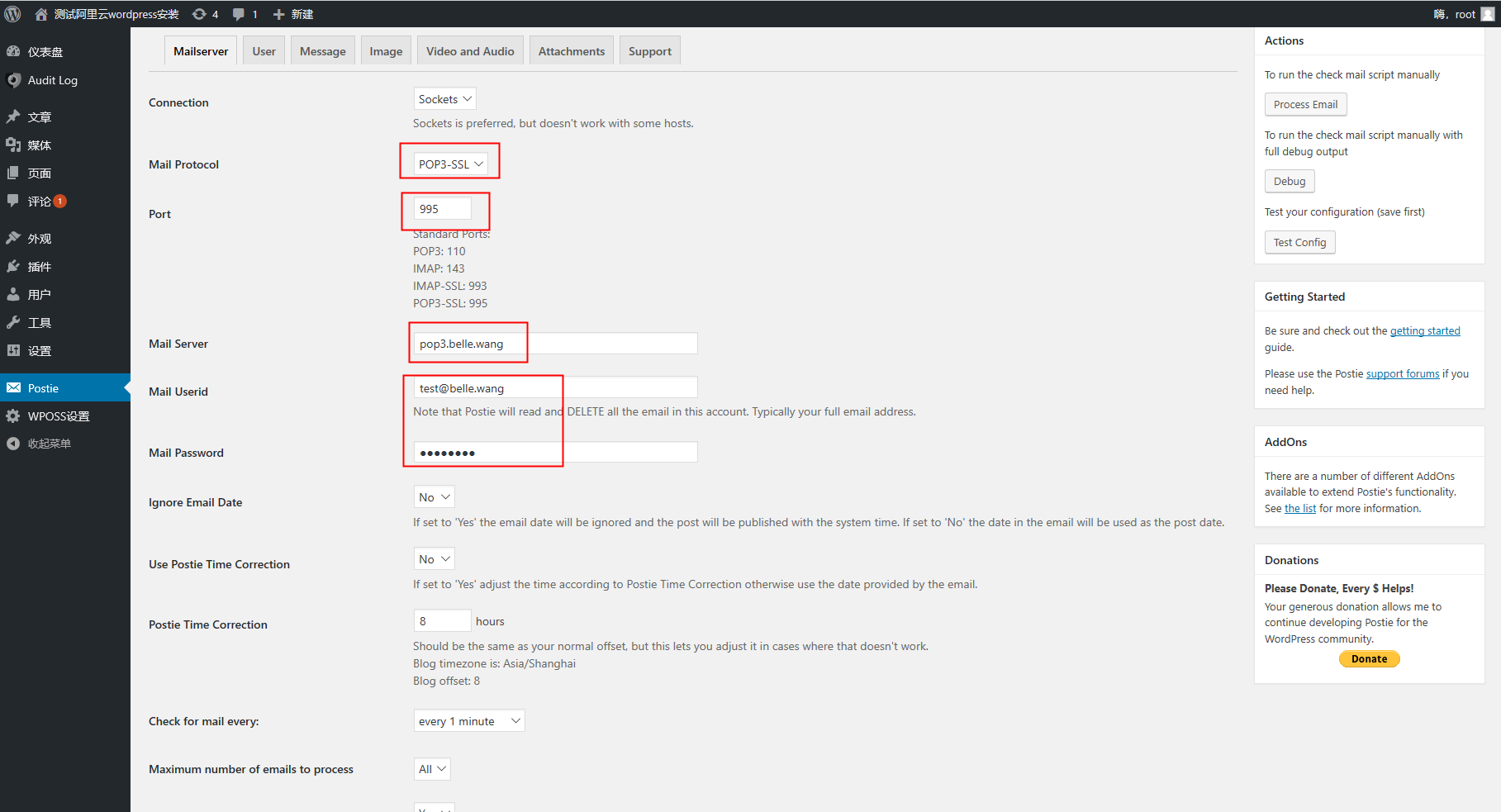The image size is (1501, 812).
Task: Switch to the Message tab
Action: (322, 51)
